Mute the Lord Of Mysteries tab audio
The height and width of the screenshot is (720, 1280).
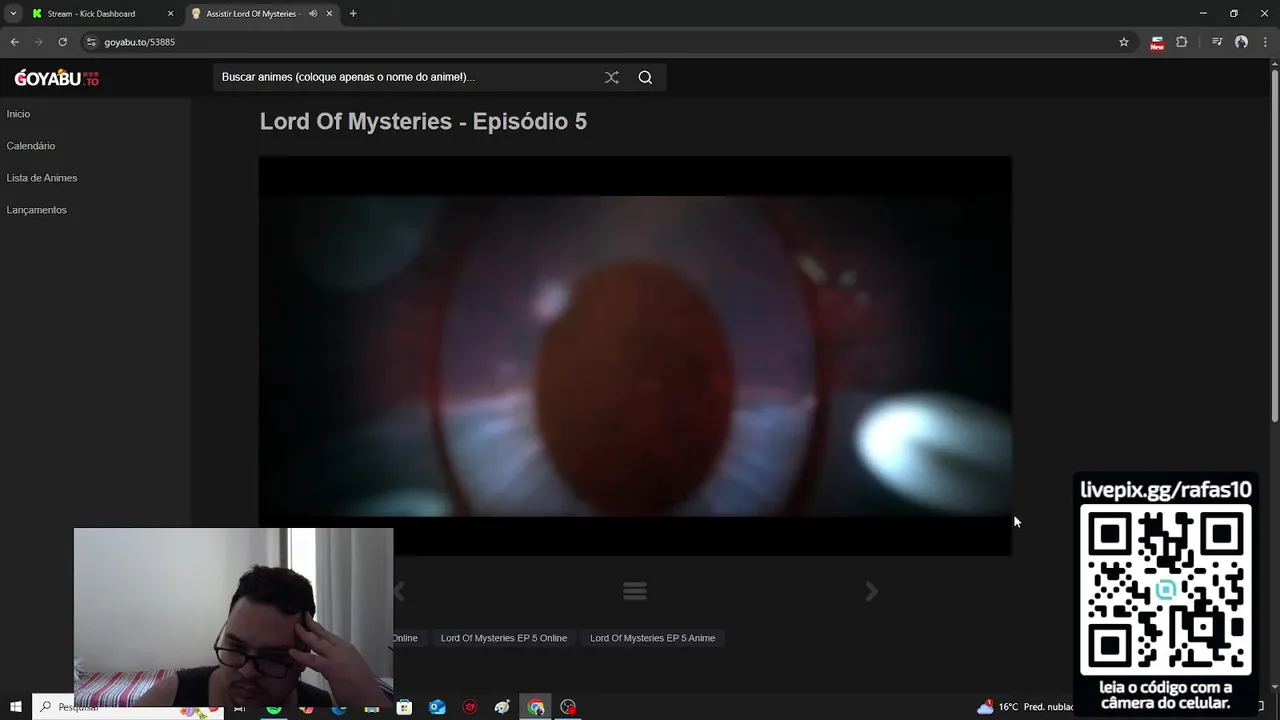(313, 14)
